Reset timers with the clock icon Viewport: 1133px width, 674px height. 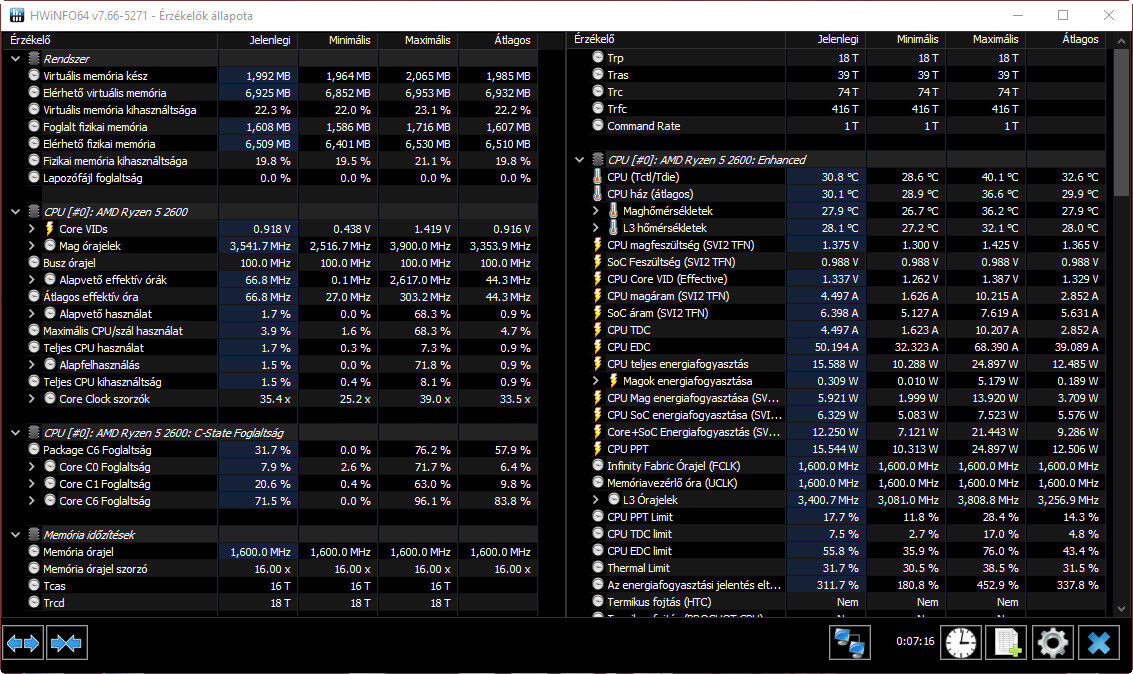click(960, 642)
